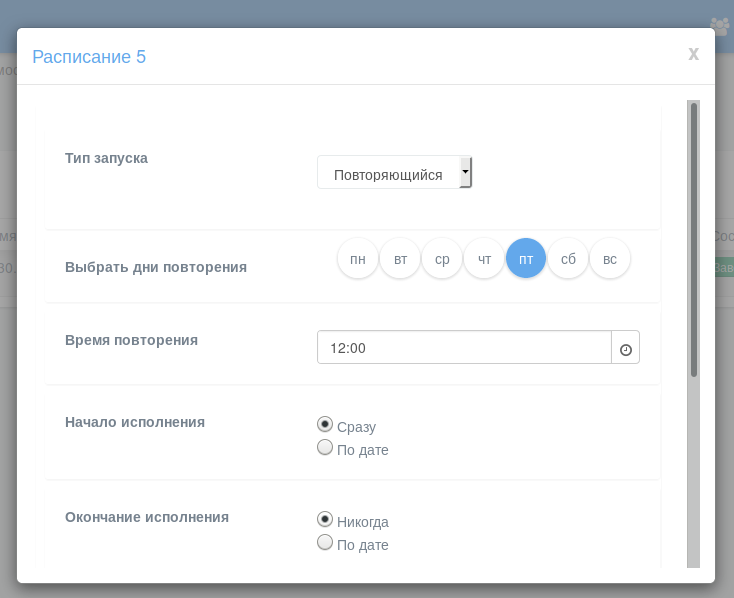Toggle the сб day button
Screen dimensions: 734x598
pos(568,258)
